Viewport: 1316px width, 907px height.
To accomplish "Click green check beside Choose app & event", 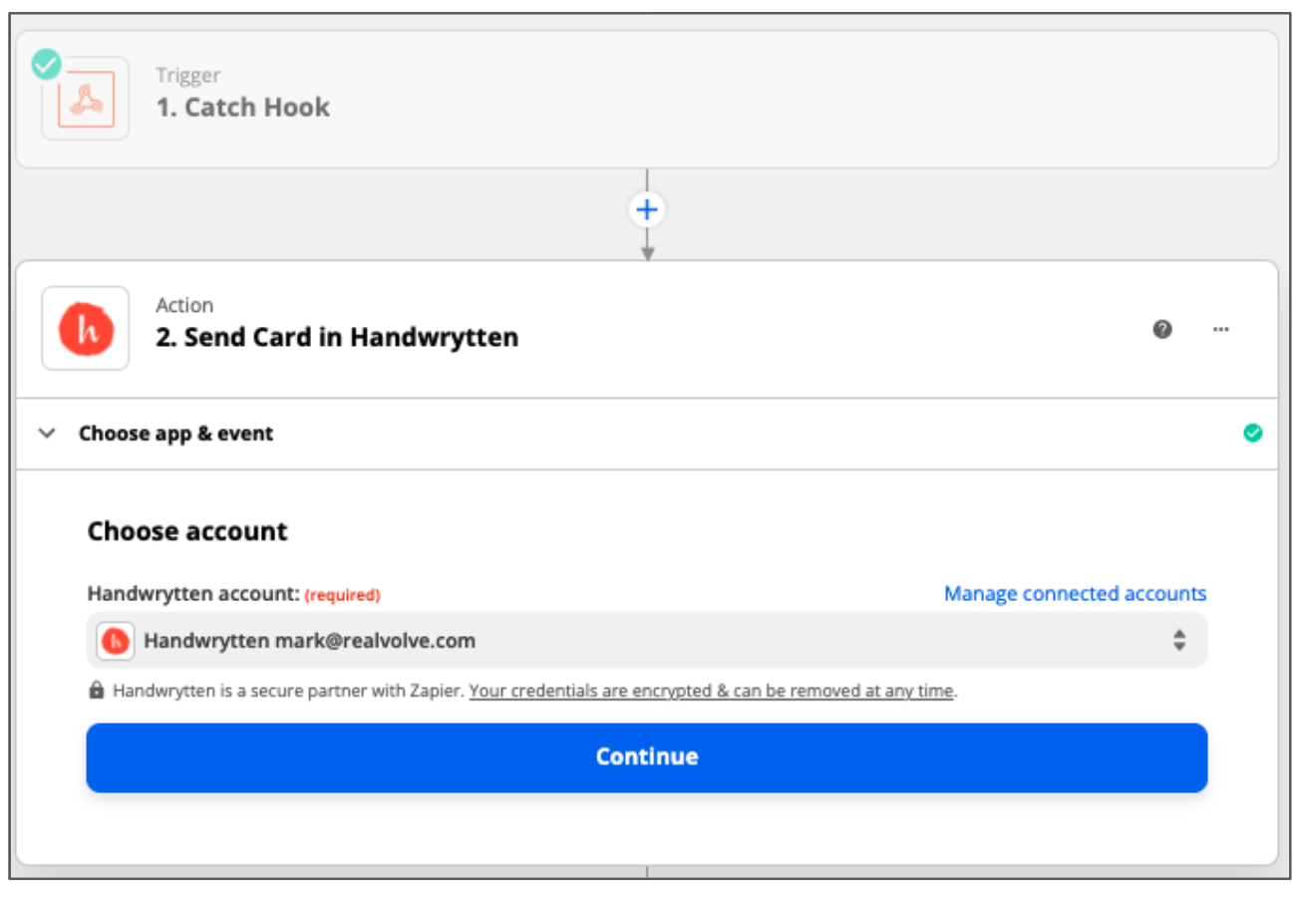I will tap(1253, 433).
